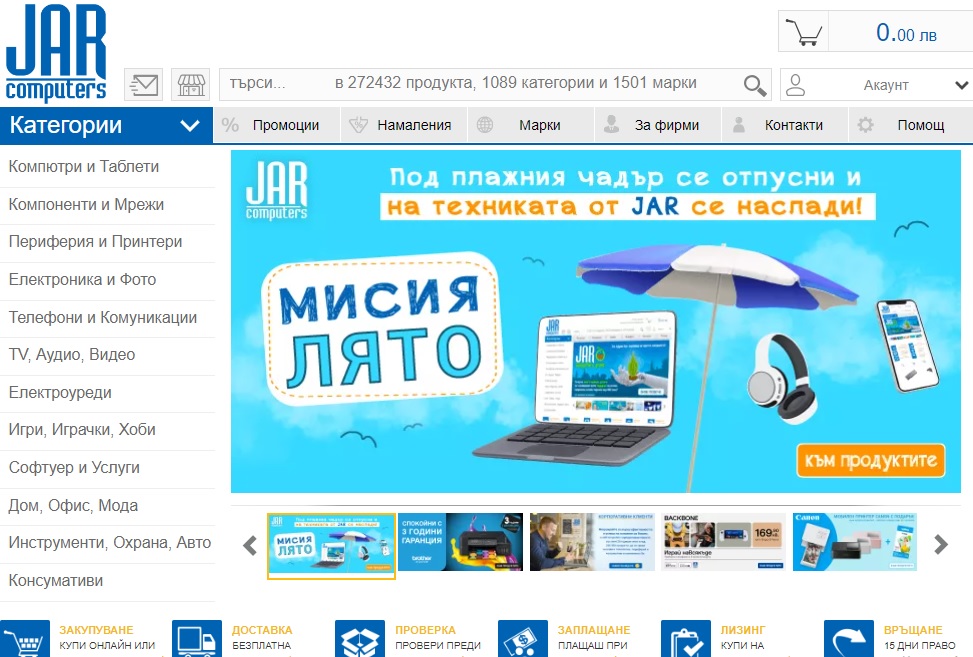This screenshot has height=657, width=973.
Task: Click the truck icon for ДОСТАВКА
Action: [197, 638]
